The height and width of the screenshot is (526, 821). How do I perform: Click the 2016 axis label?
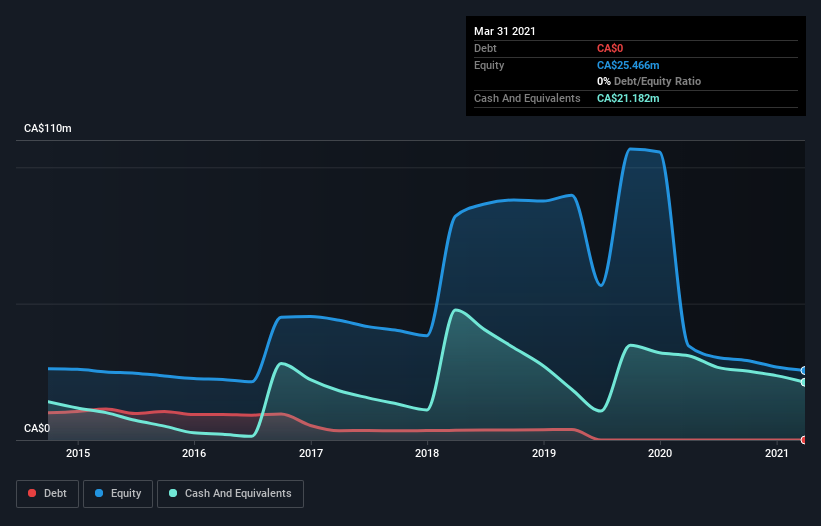tap(194, 453)
